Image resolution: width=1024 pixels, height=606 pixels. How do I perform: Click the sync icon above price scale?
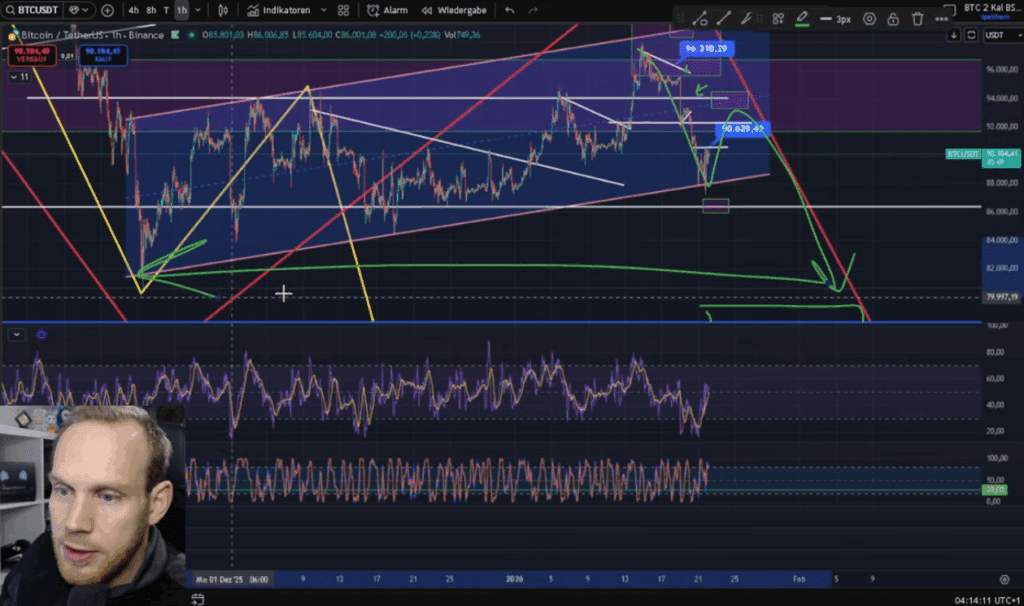(x=971, y=35)
